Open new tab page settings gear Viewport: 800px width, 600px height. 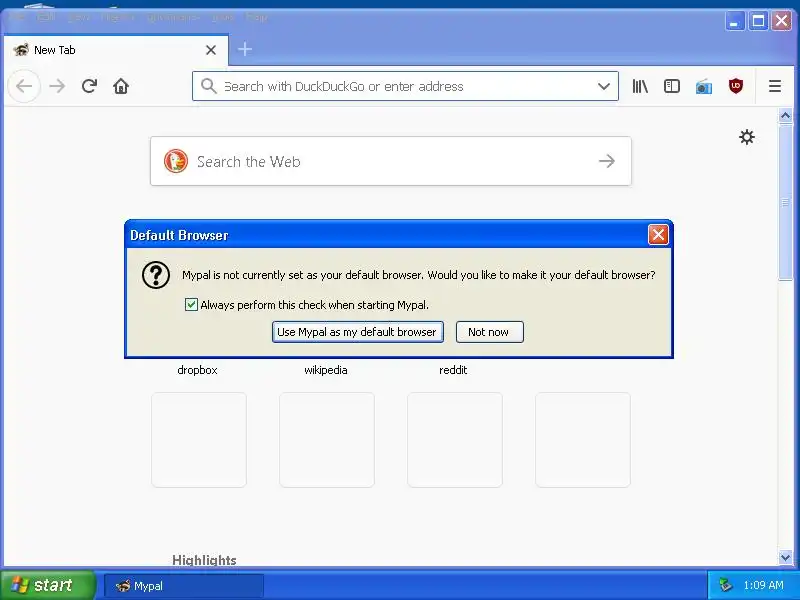[746, 137]
